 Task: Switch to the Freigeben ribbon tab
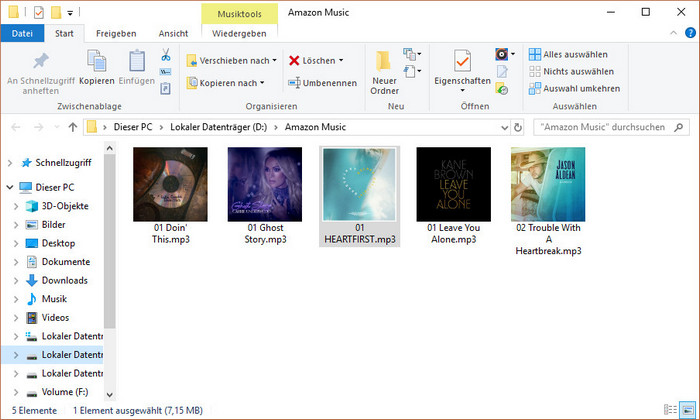click(116, 33)
